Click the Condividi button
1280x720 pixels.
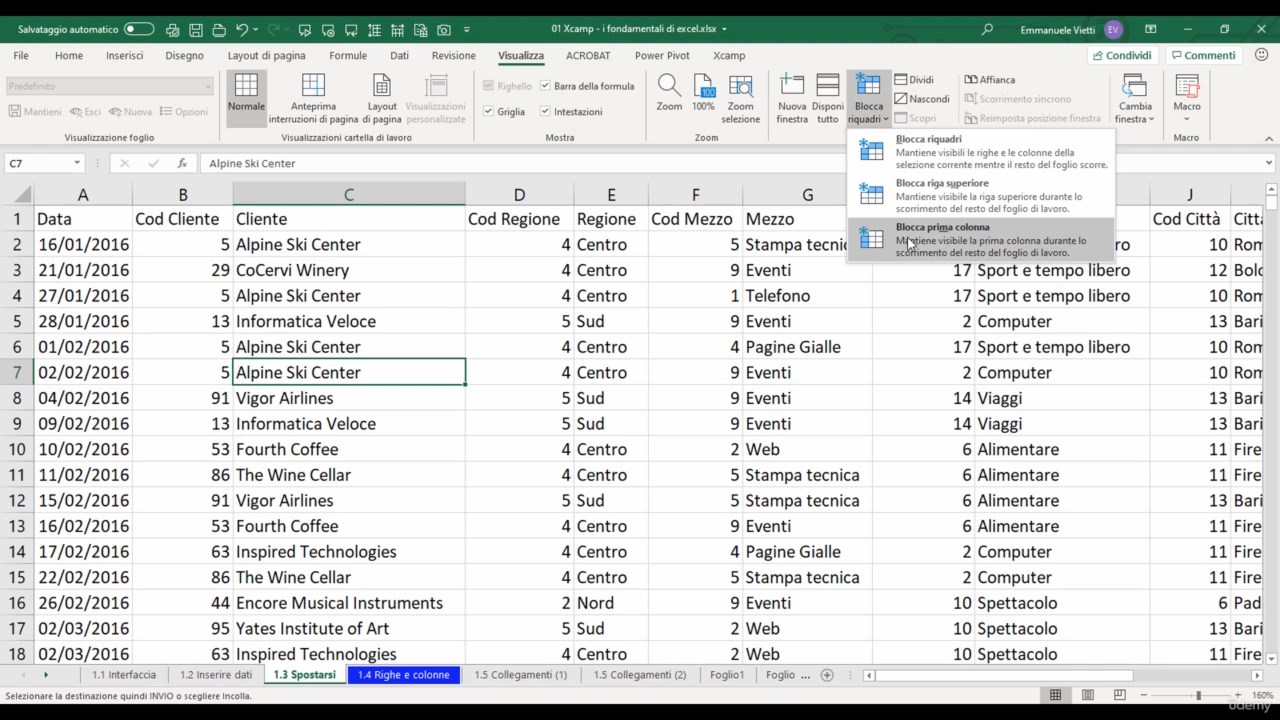tap(1123, 56)
